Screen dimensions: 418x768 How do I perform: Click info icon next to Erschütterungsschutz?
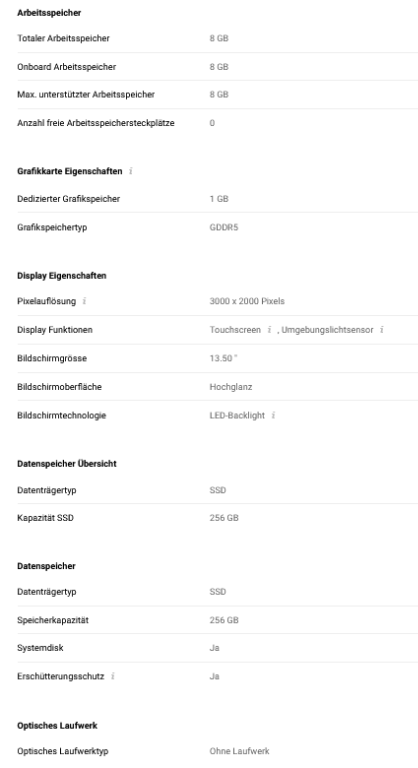point(113,676)
